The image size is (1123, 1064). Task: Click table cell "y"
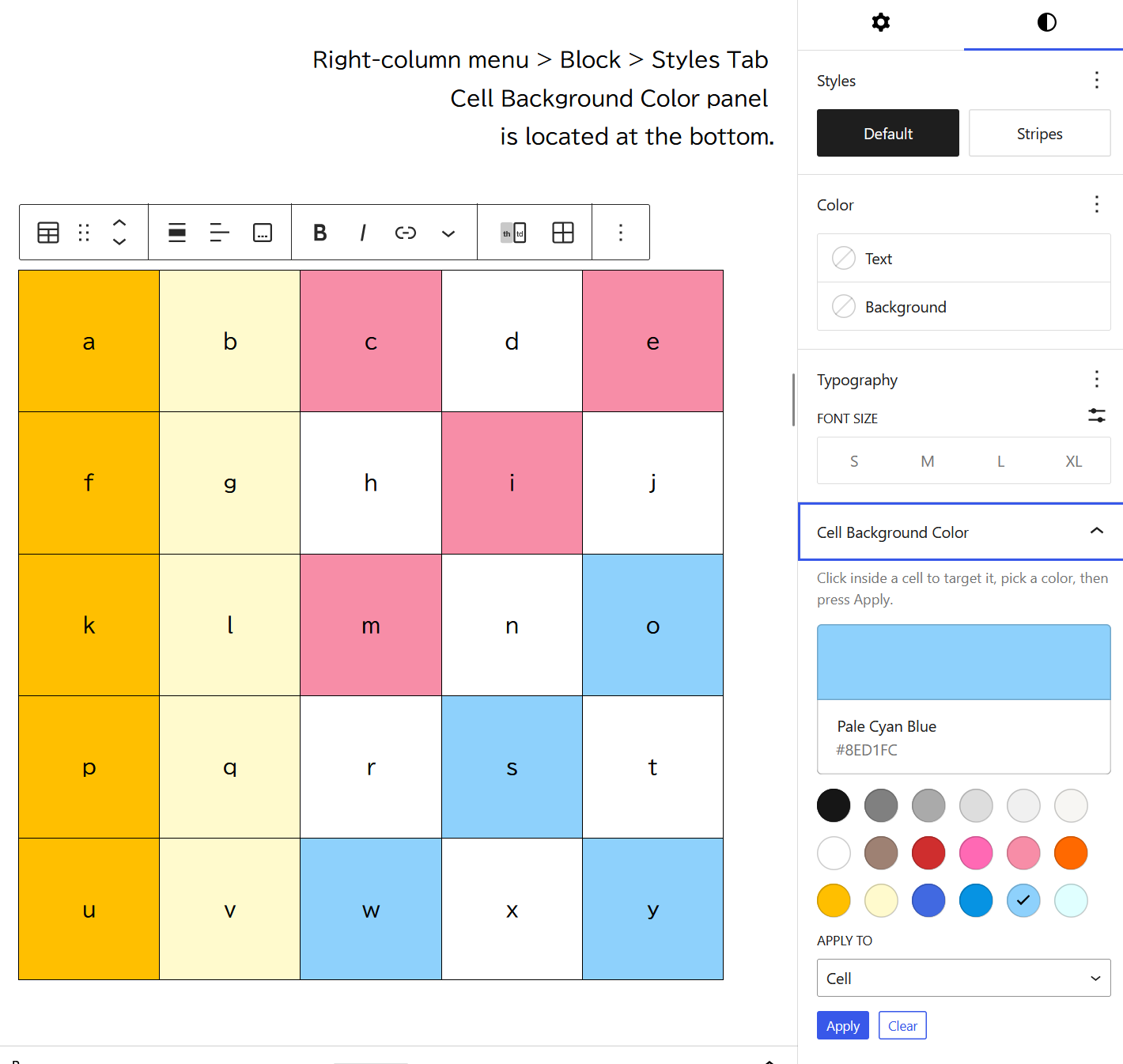[652, 909]
